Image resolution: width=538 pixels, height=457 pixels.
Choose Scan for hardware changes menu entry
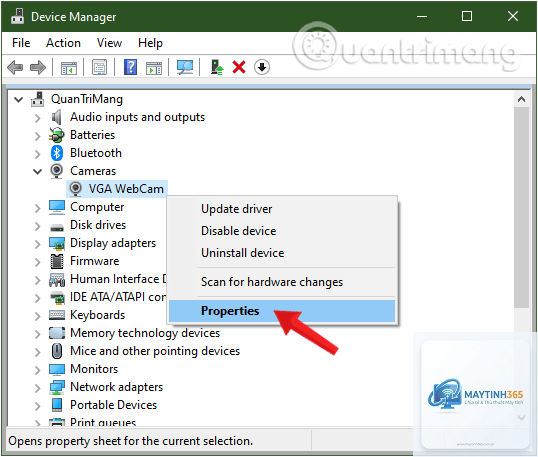tap(282, 282)
